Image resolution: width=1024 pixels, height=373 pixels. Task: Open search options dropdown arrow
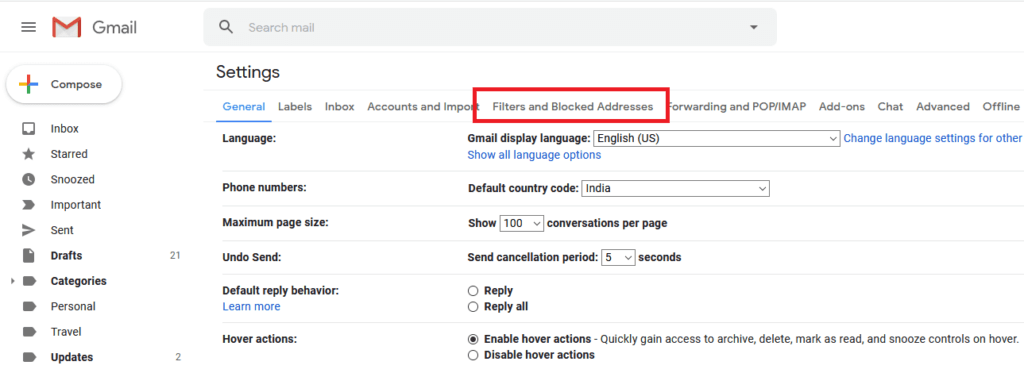(x=754, y=27)
